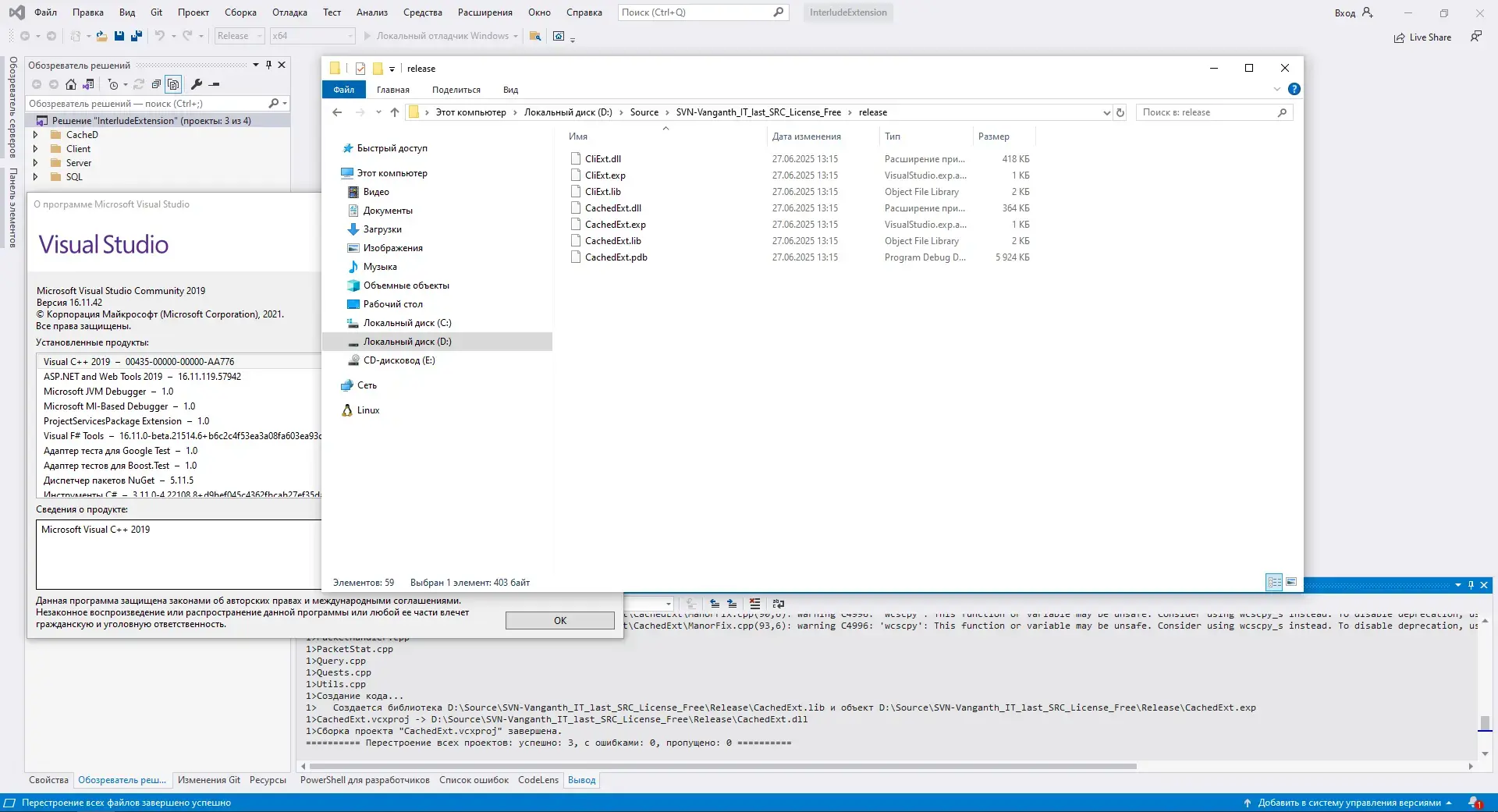
Task: Toggle Show All Files in Solution Explorer
Action: 173,84
